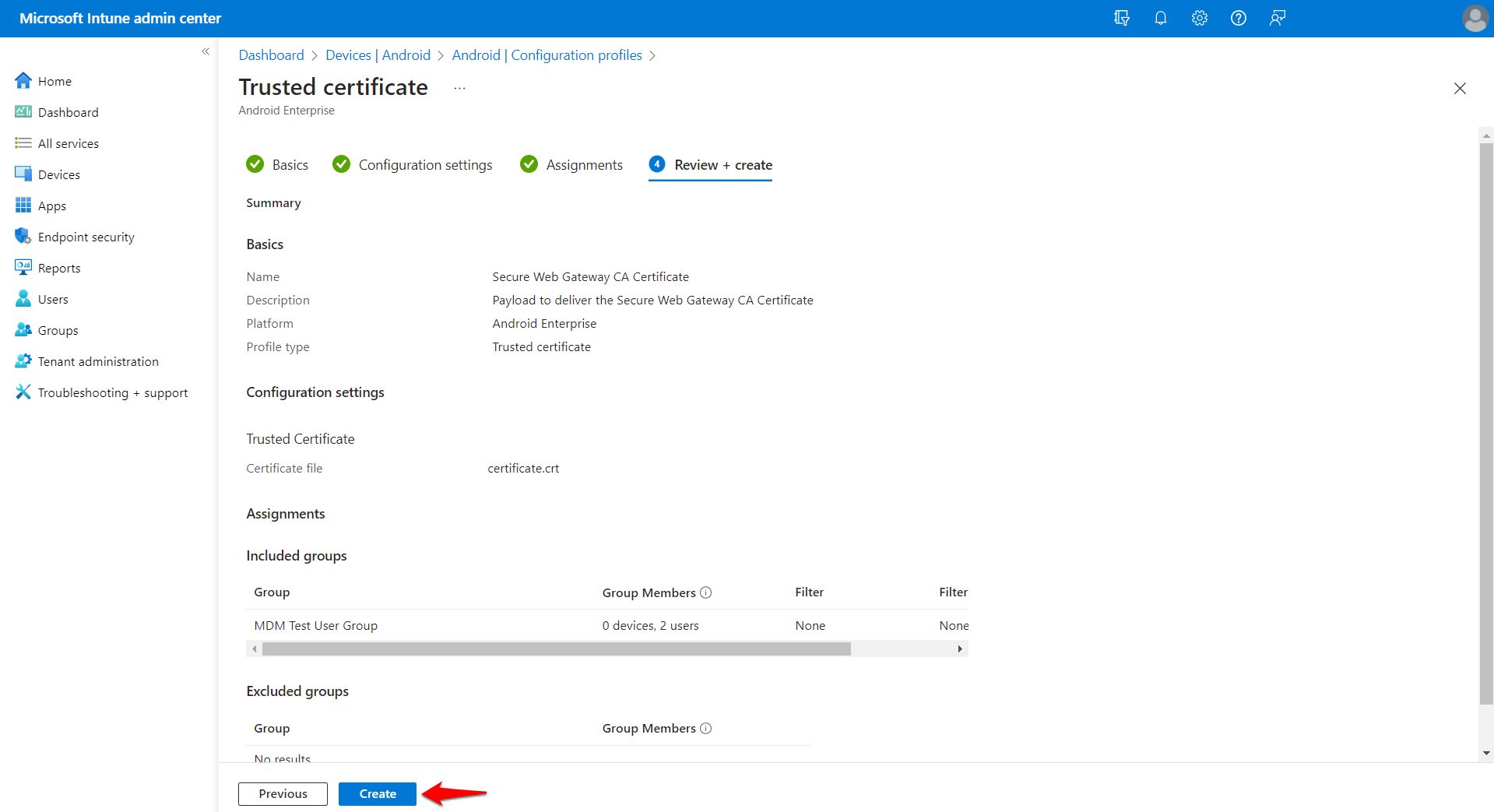Open feedback icon in top bar
The image size is (1494, 812).
click(x=1277, y=18)
